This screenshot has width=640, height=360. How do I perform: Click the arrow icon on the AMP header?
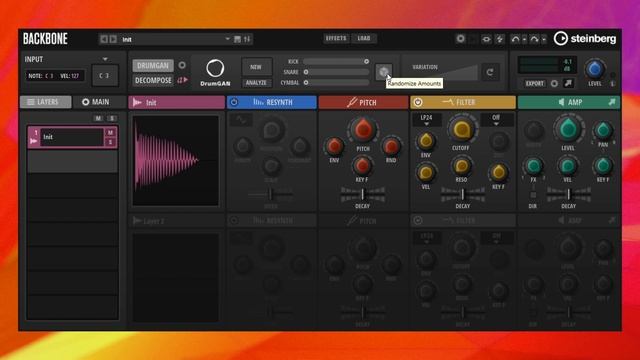point(611,102)
